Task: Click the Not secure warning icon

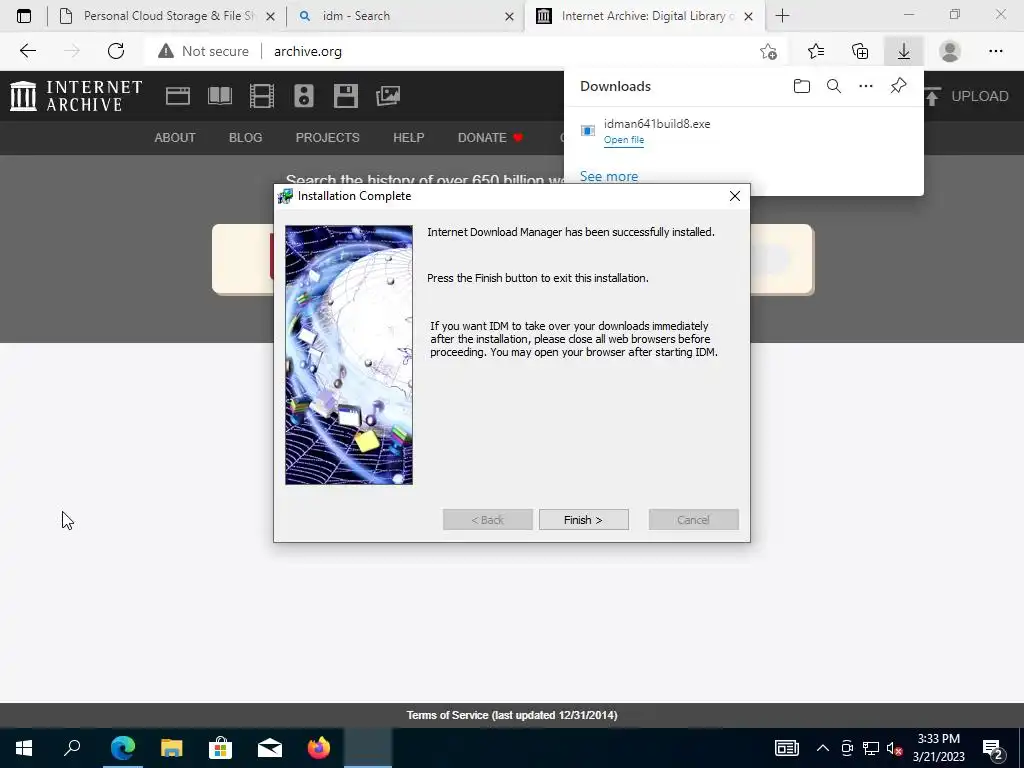Action: click(x=166, y=51)
